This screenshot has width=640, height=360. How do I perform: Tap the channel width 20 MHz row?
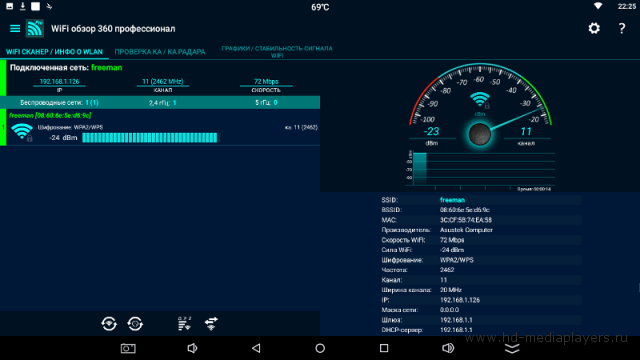click(481, 290)
